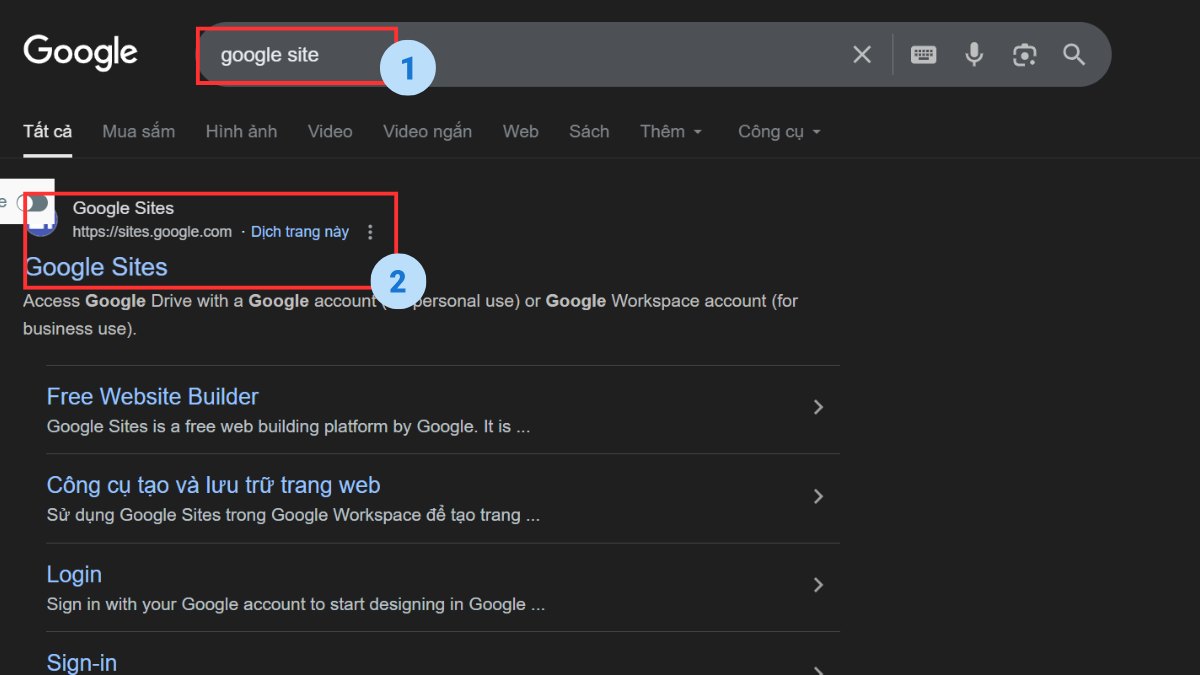Click the text Sử dụng Google Sites trong Google Workspace
The image size is (1200, 675).
(293, 515)
